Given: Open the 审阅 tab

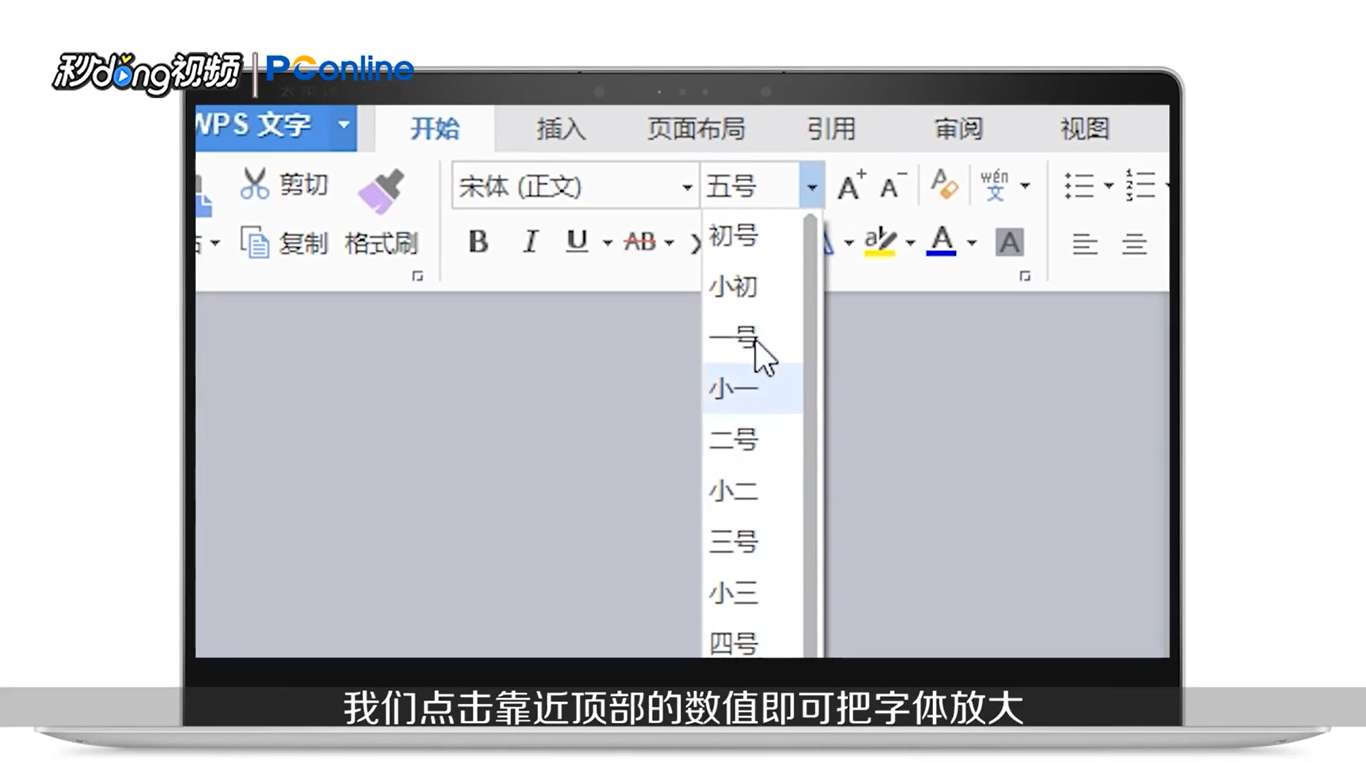Looking at the screenshot, I should pyautogui.click(x=958, y=128).
